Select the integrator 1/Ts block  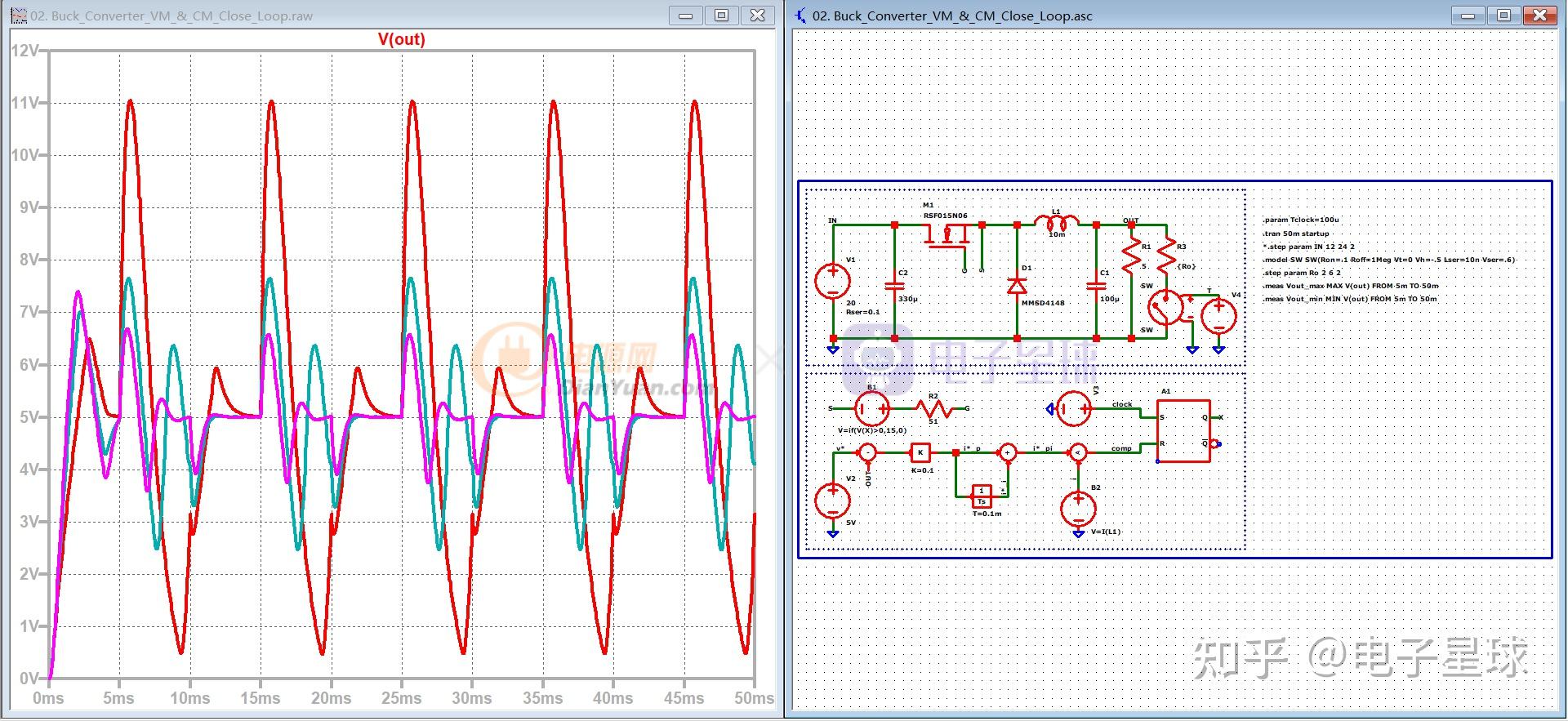point(982,496)
